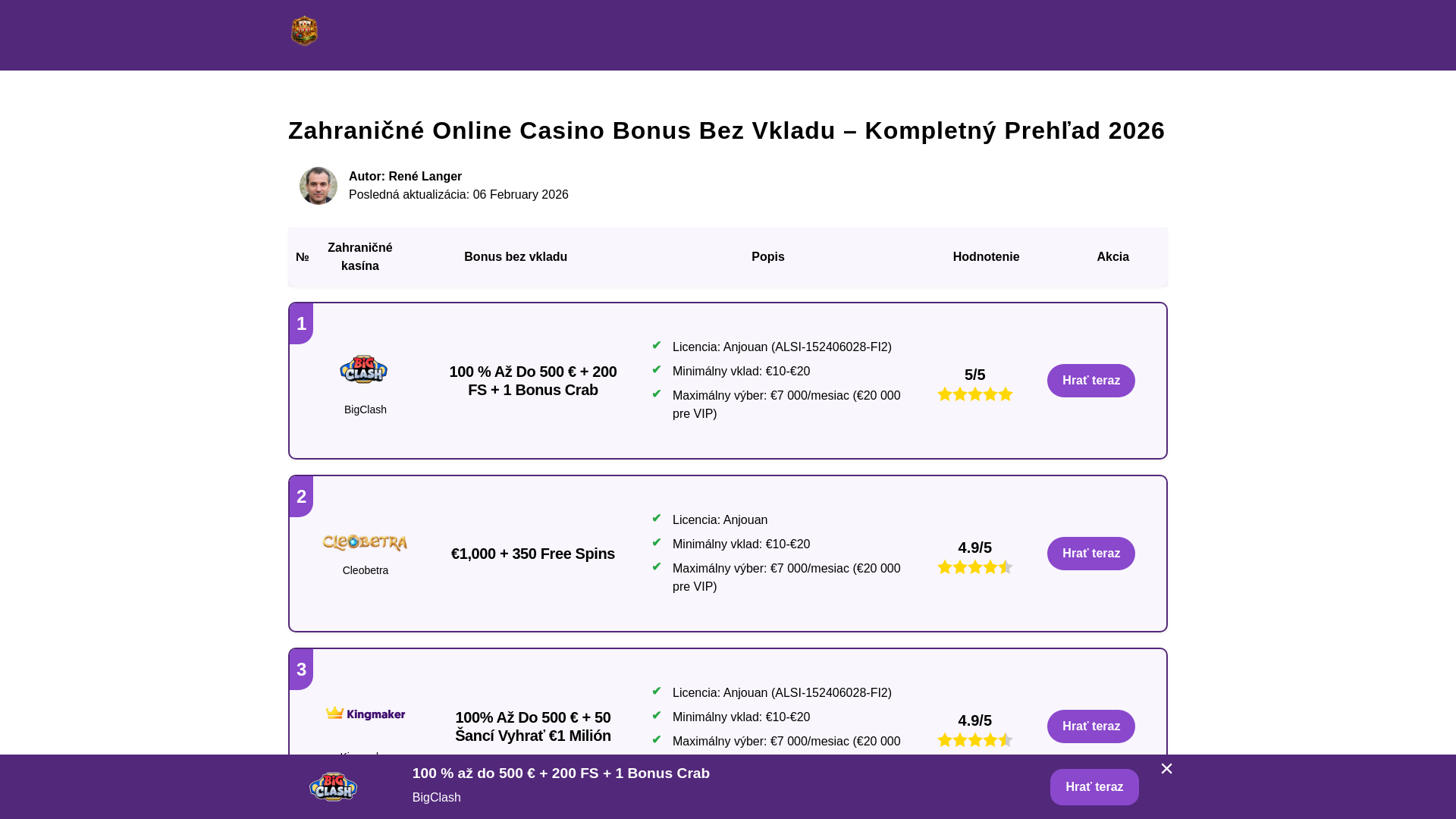Image resolution: width=1456 pixels, height=819 pixels.
Task: Click the green checkmark beside BigClash licence
Action: 657,346
